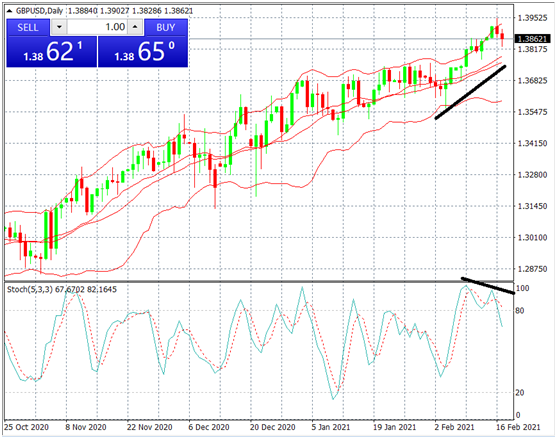The image size is (557, 439).
Task: Click price scale value 1.39525
Action: (532, 18)
